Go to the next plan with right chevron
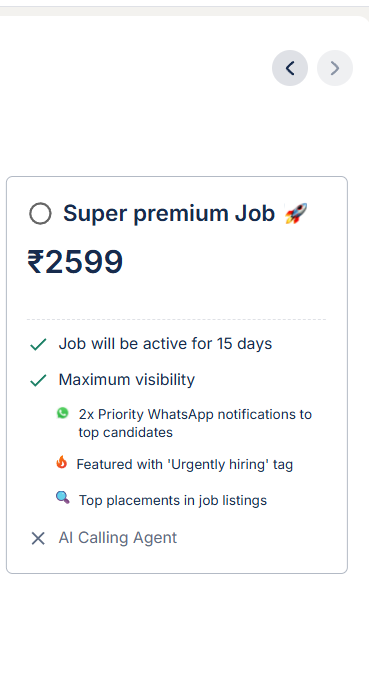Screen dimensions: 369x676 335,68
